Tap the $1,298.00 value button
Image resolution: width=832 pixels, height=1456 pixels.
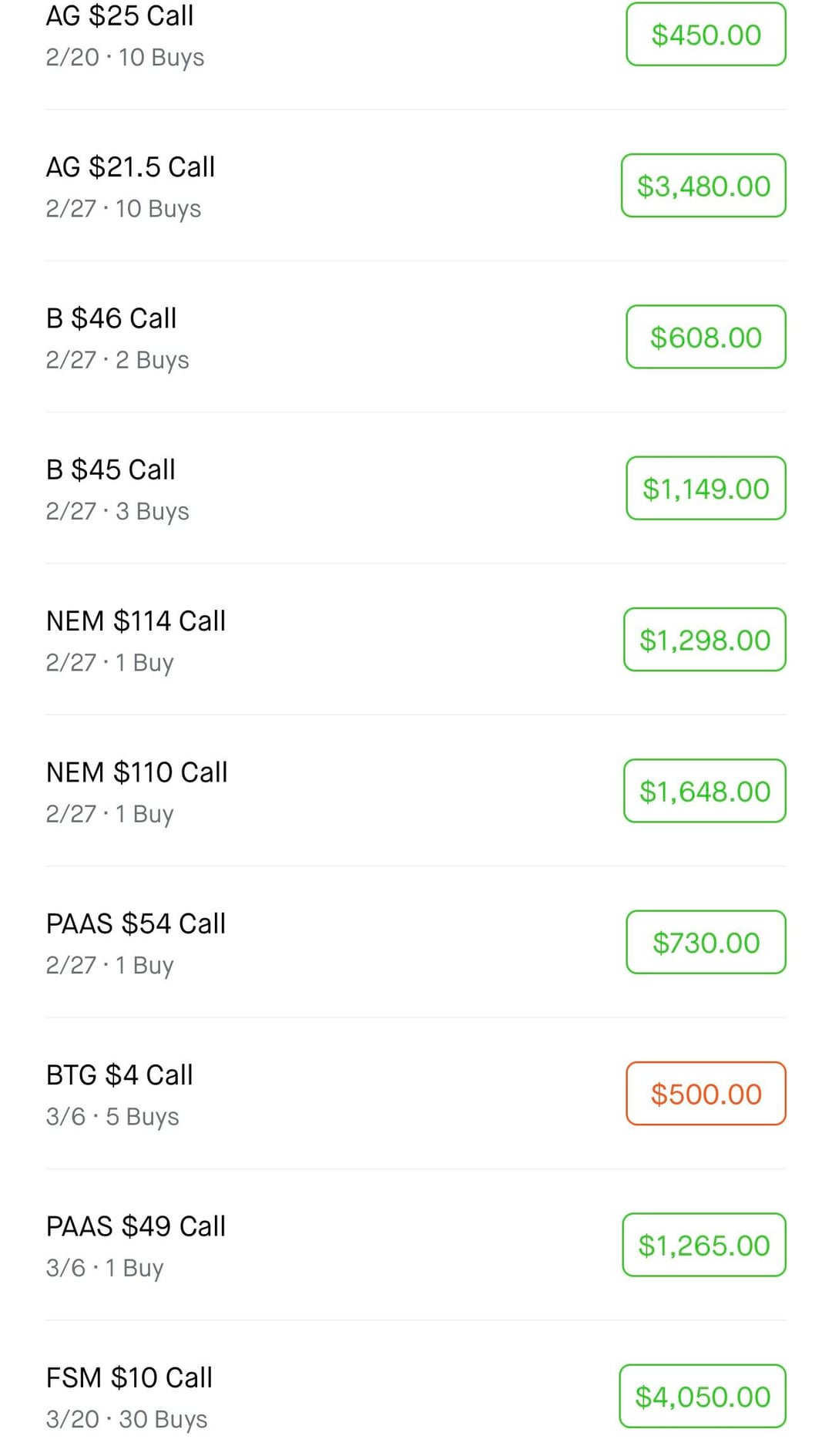pos(705,640)
